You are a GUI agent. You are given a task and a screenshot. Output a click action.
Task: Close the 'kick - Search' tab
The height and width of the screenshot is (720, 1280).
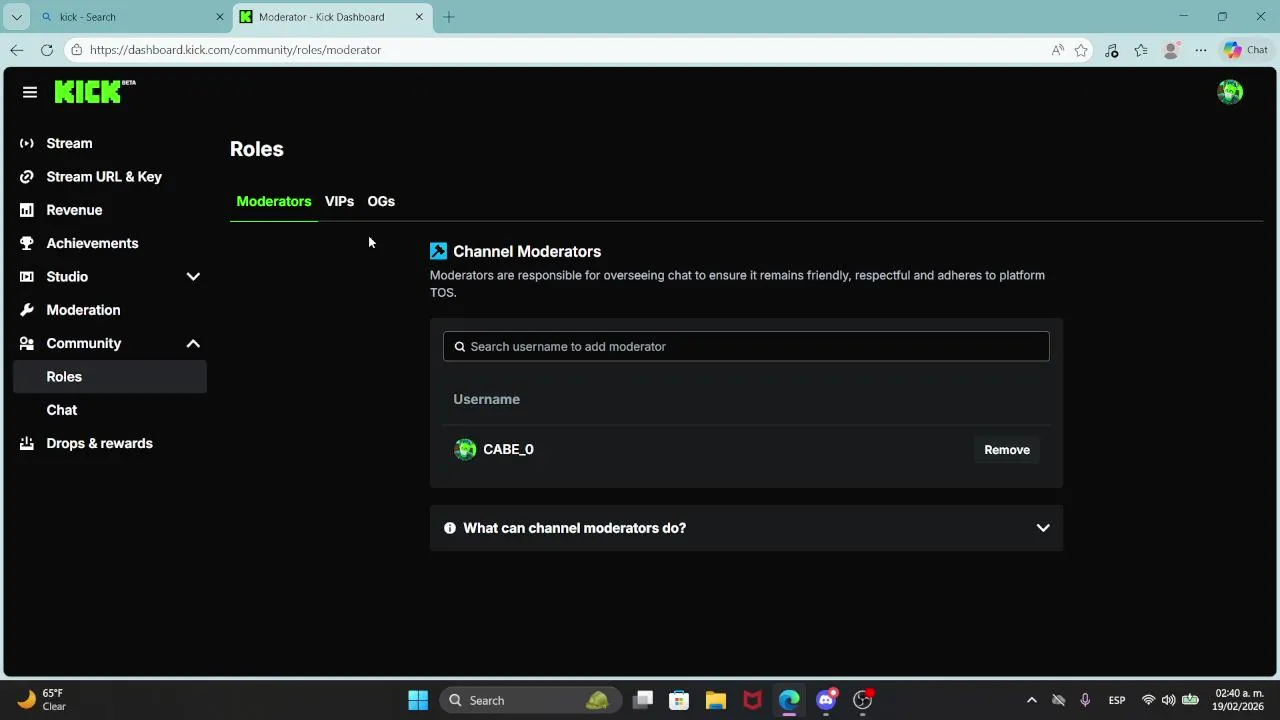pos(220,17)
